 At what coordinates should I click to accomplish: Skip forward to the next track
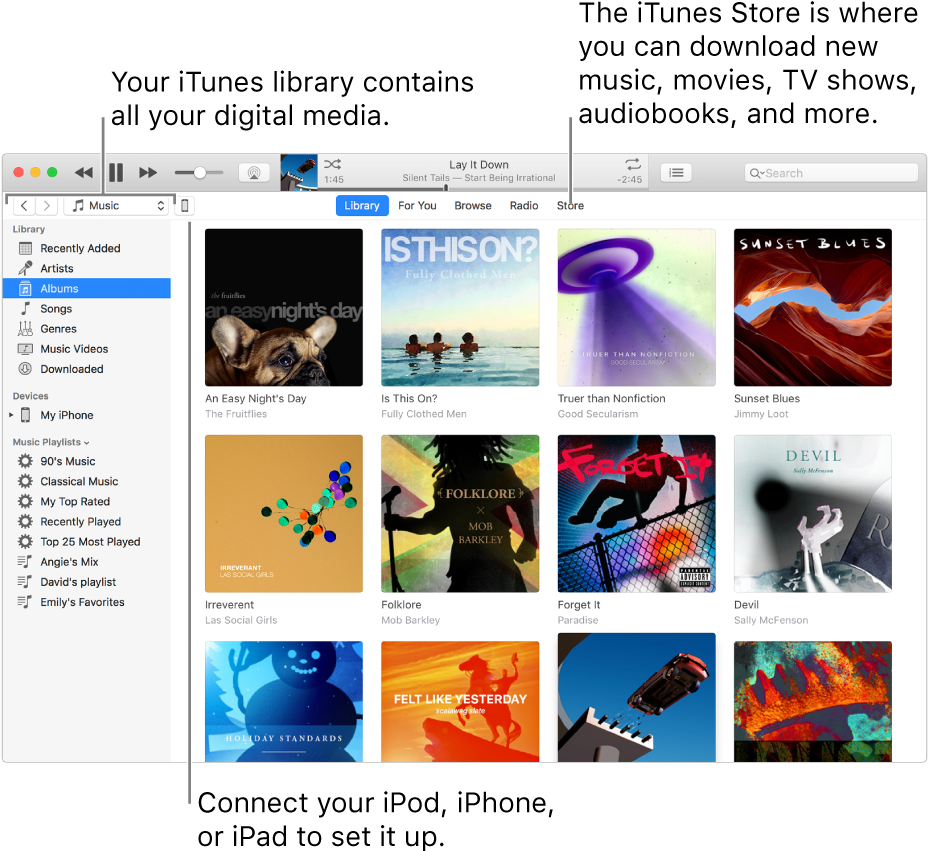148,172
